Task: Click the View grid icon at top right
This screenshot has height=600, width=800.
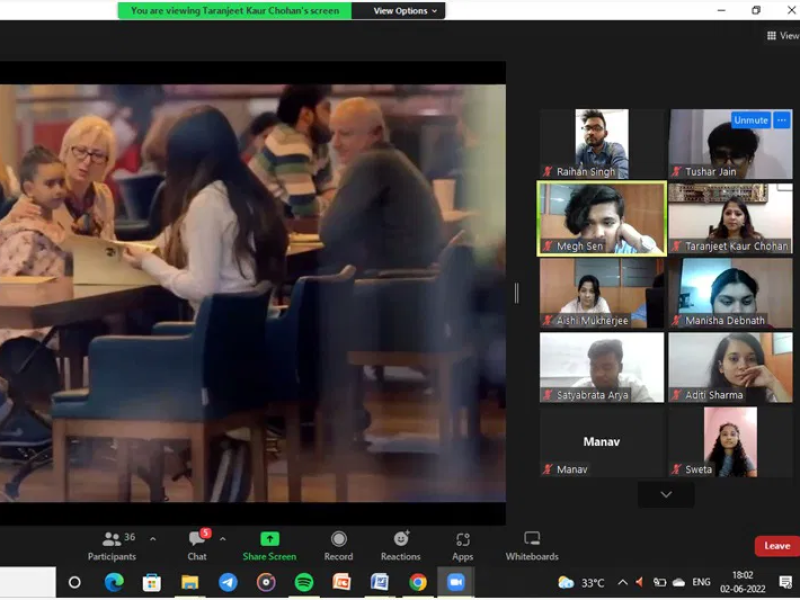Action: click(x=771, y=35)
